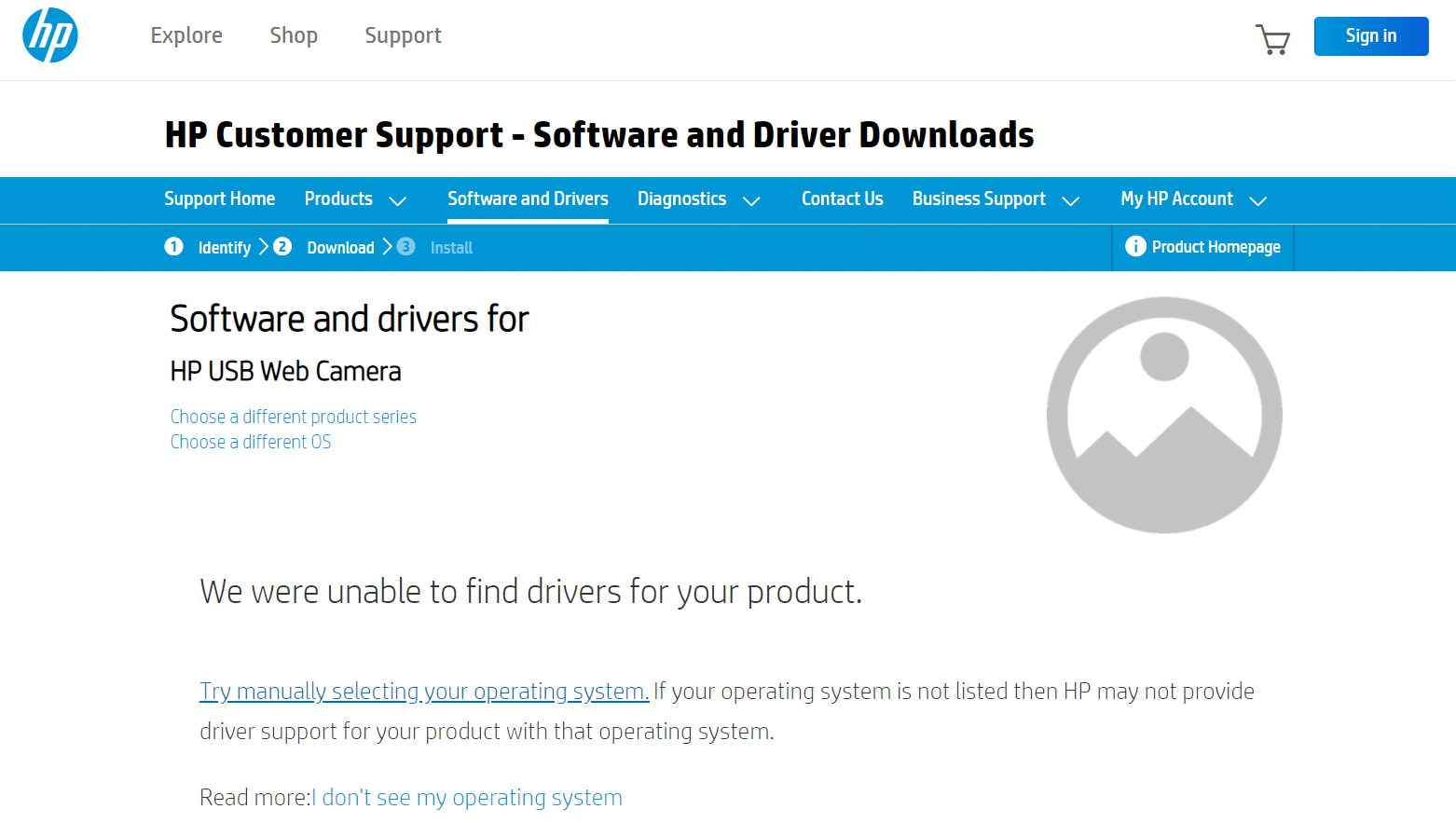Select step 1 Identify circle icon

174,246
